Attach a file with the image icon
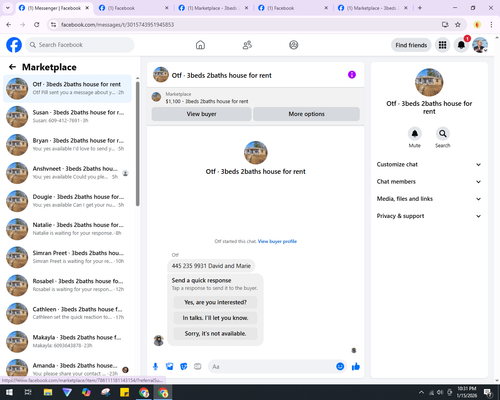Viewport: 500px width, 400px height. (170, 367)
